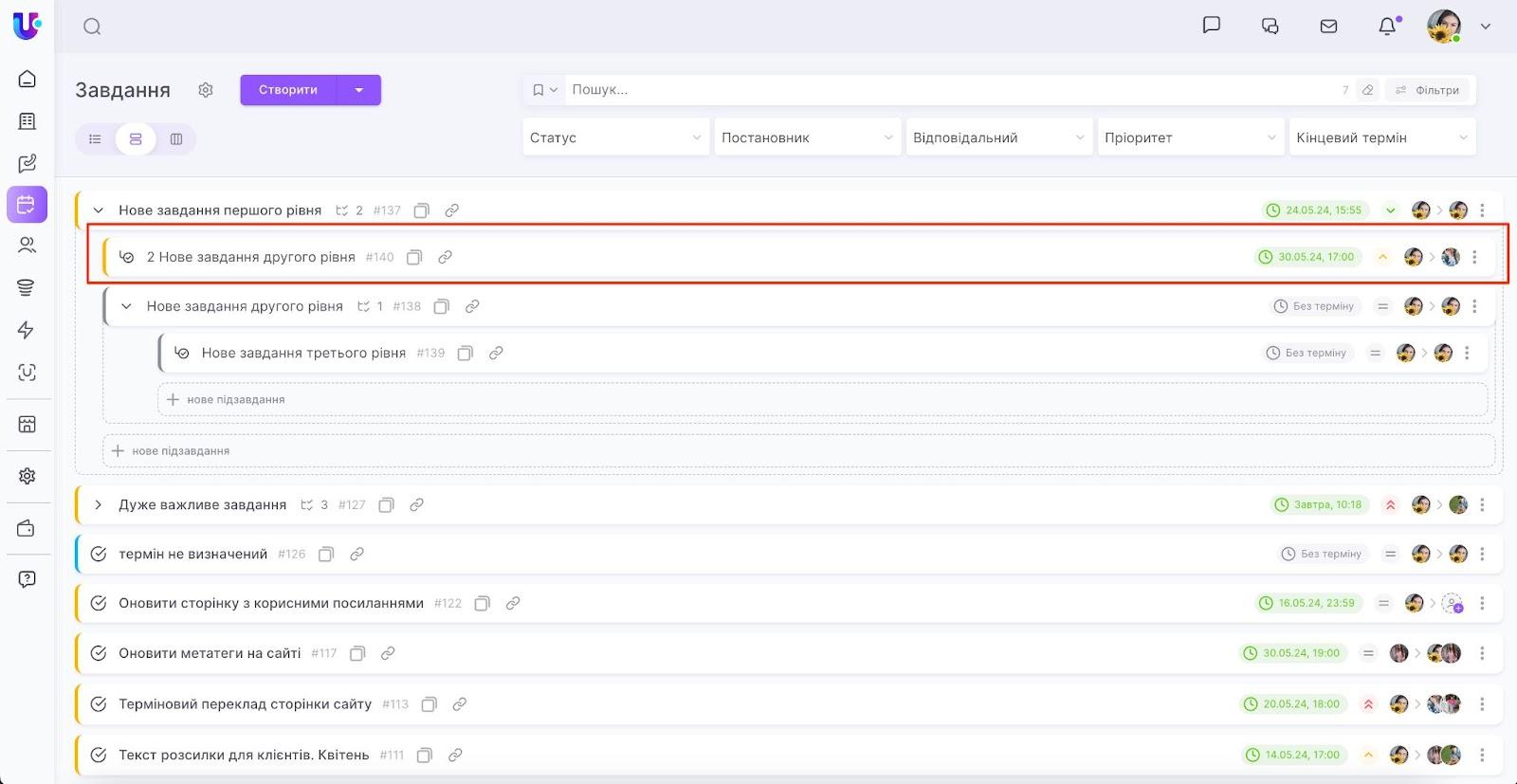Open the wallet icon in the sidebar
The width and height of the screenshot is (1517, 784).
click(27, 528)
